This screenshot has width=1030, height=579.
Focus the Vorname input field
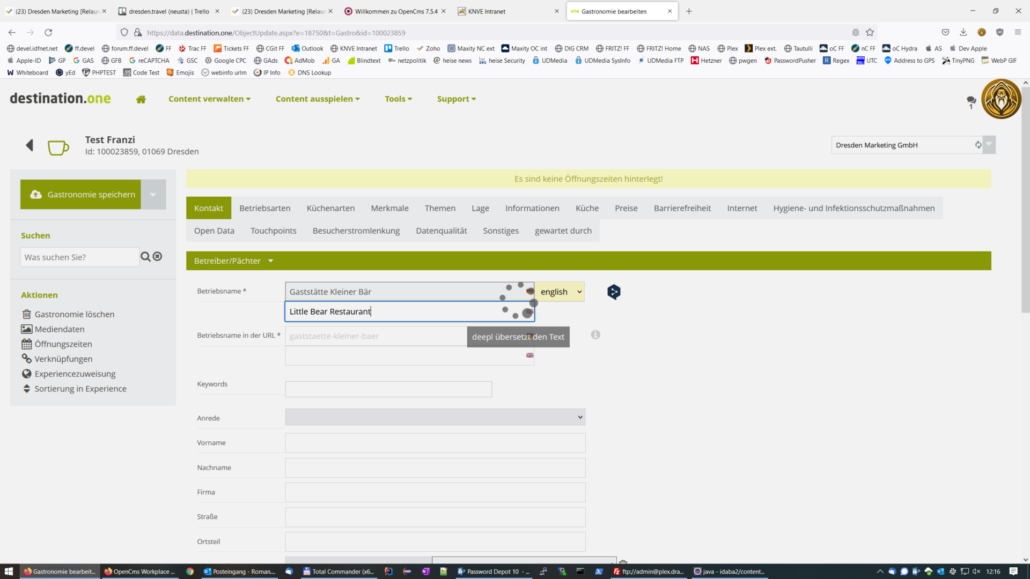[x=435, y=443]
